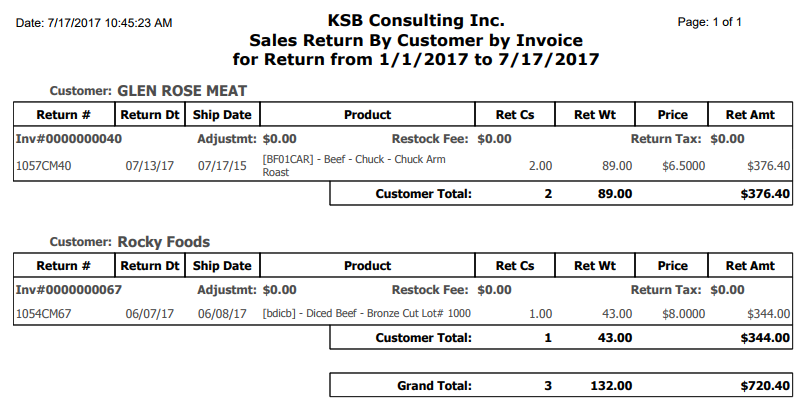Select return number 1057CM40
The width and height of the screenshot is (803, 412).
(44, 165)
